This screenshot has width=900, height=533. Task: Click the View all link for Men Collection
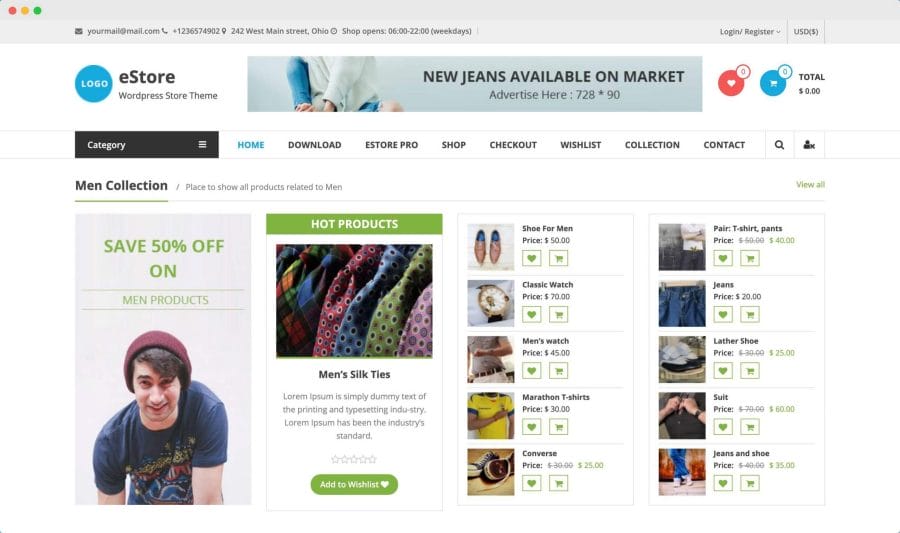point(810,184)
